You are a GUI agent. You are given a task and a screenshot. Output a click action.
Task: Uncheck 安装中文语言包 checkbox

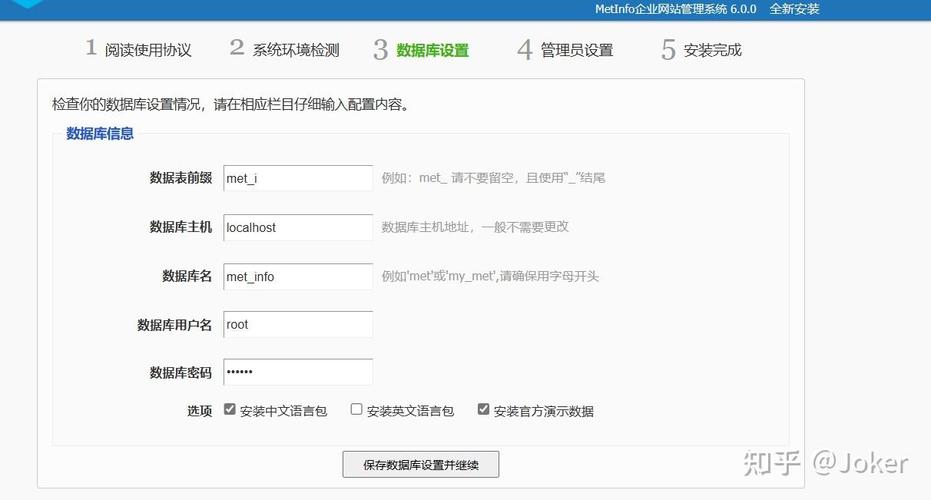pyautogui.click(x=230, y=410)
